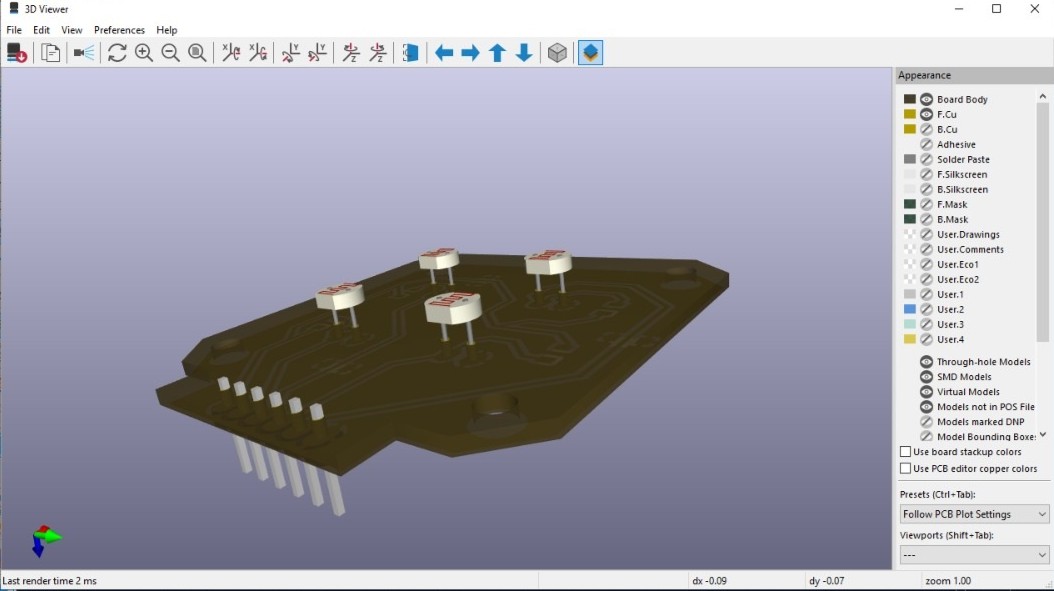Rotate Z counterclockwise icon
The height and width of the screenshot is (591, 1054).
coord(378,52)
